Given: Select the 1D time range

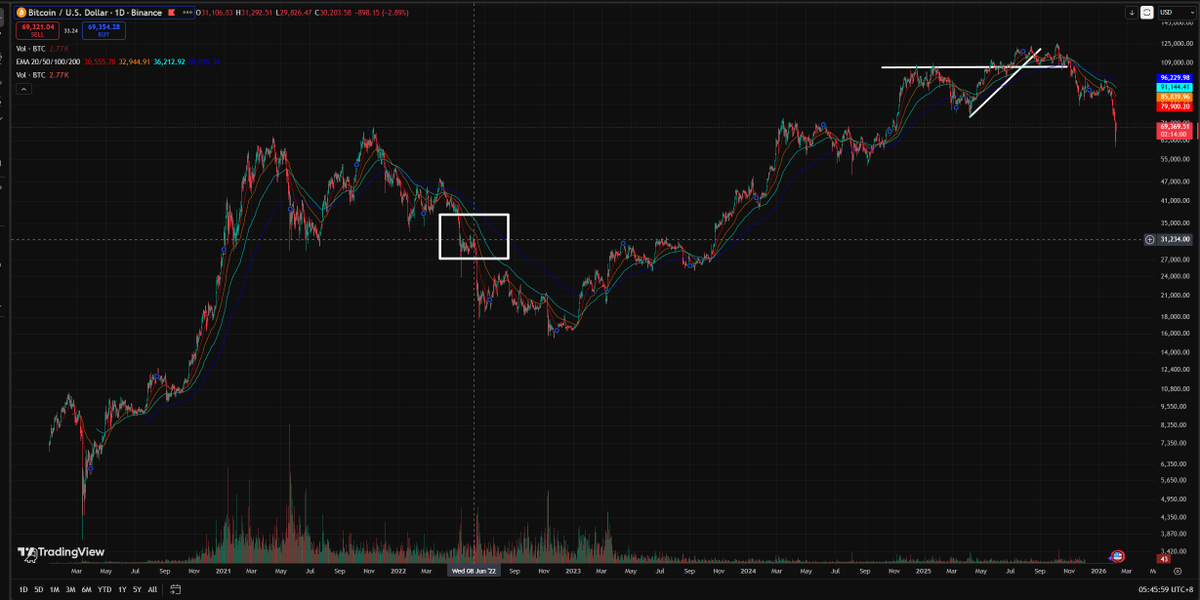Looking at the screenshot, I should 23,589.
